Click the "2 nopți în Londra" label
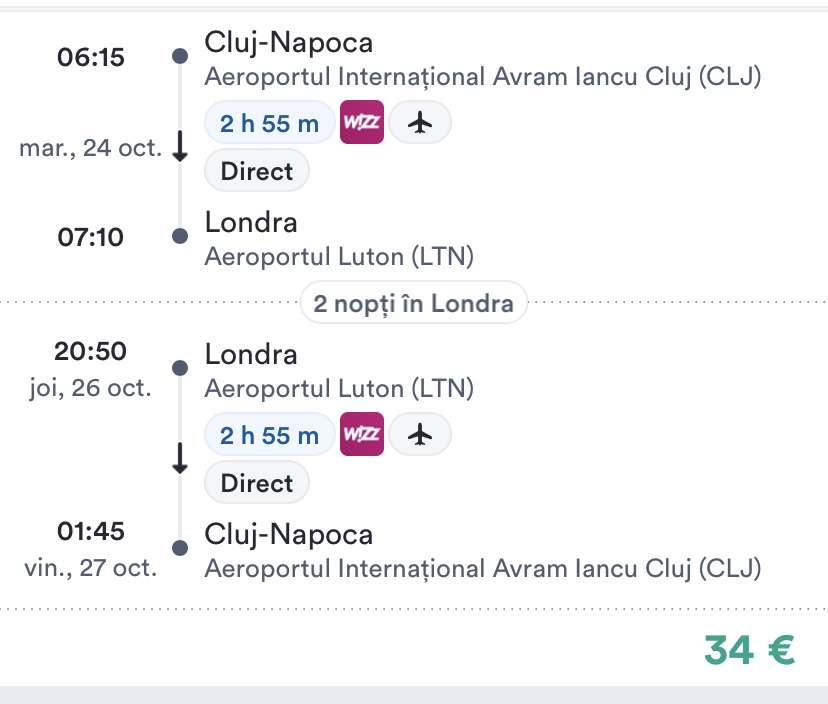The height and width of the screenshot is (704, 828). (413, 303)
